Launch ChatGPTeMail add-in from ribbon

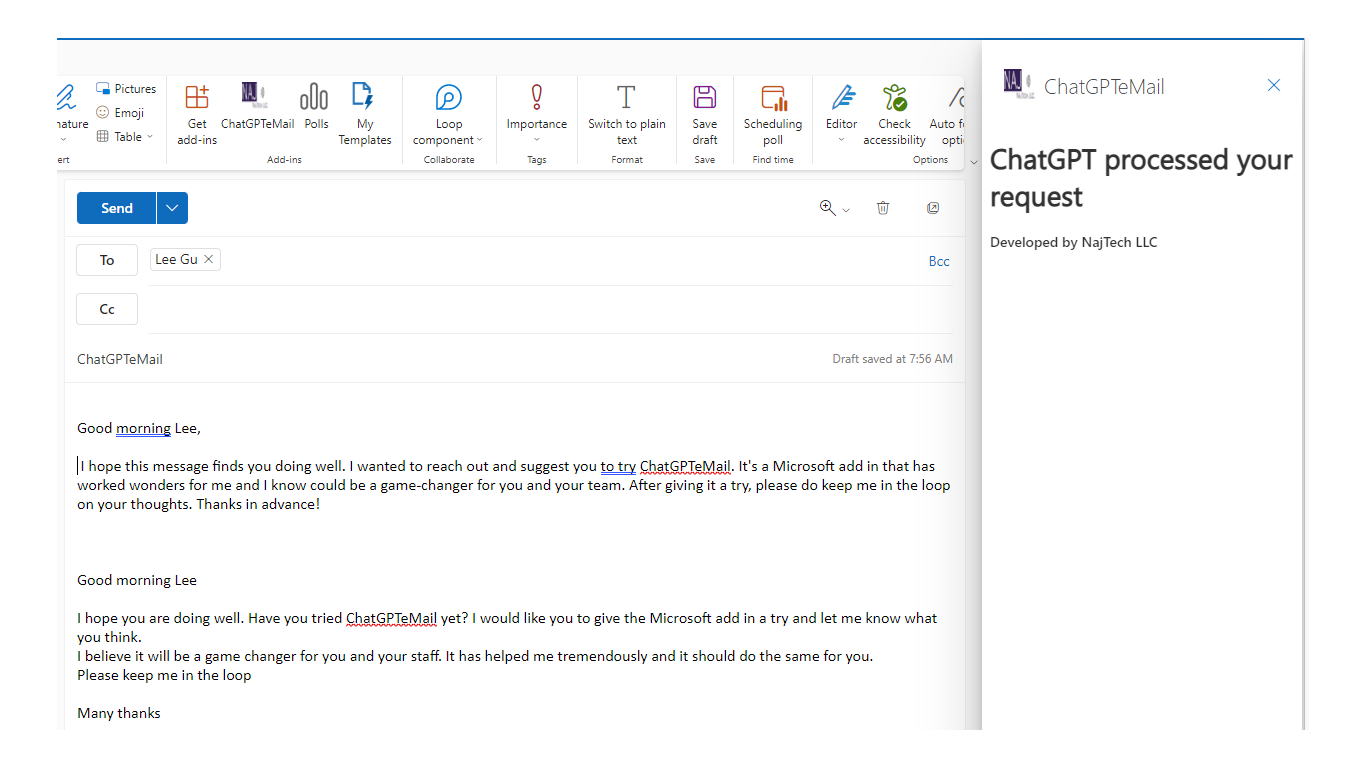tap(257, 108)
